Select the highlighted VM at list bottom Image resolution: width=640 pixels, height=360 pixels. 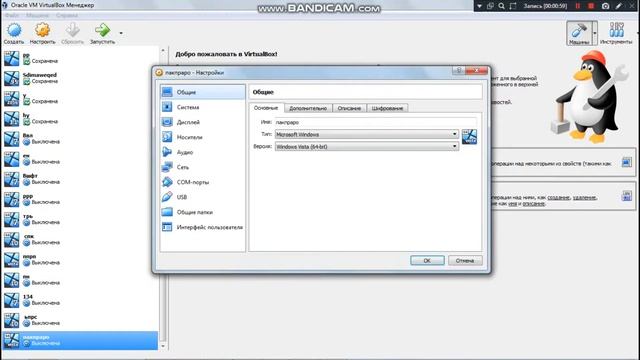point(80,340)
